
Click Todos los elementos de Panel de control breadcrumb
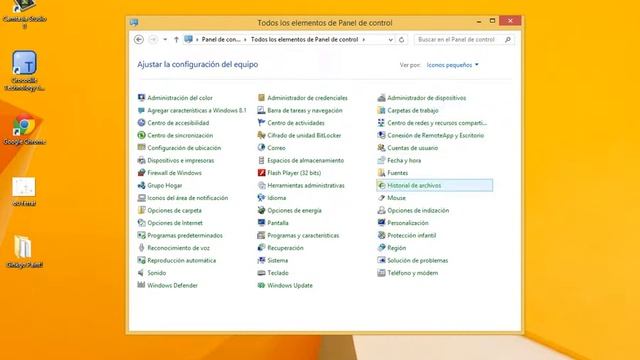click(304, 40)
